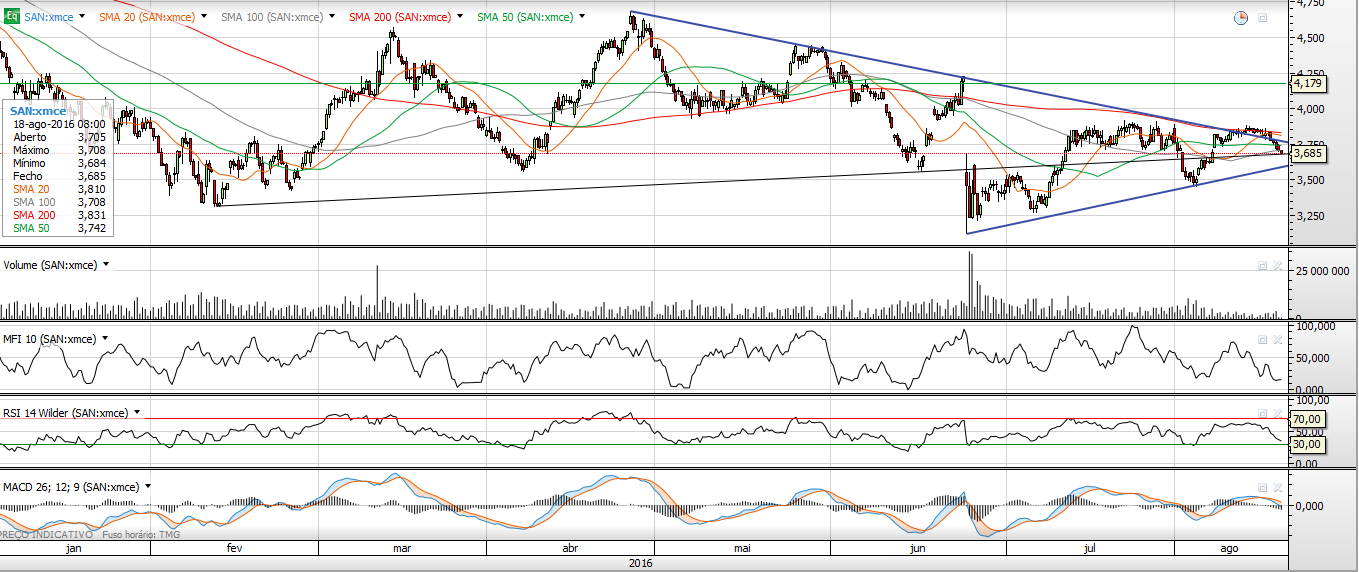Select the SMA 100 (SAN:xmce) label
This screenshot has height=572, width=1359.
(x=272, y=17)
